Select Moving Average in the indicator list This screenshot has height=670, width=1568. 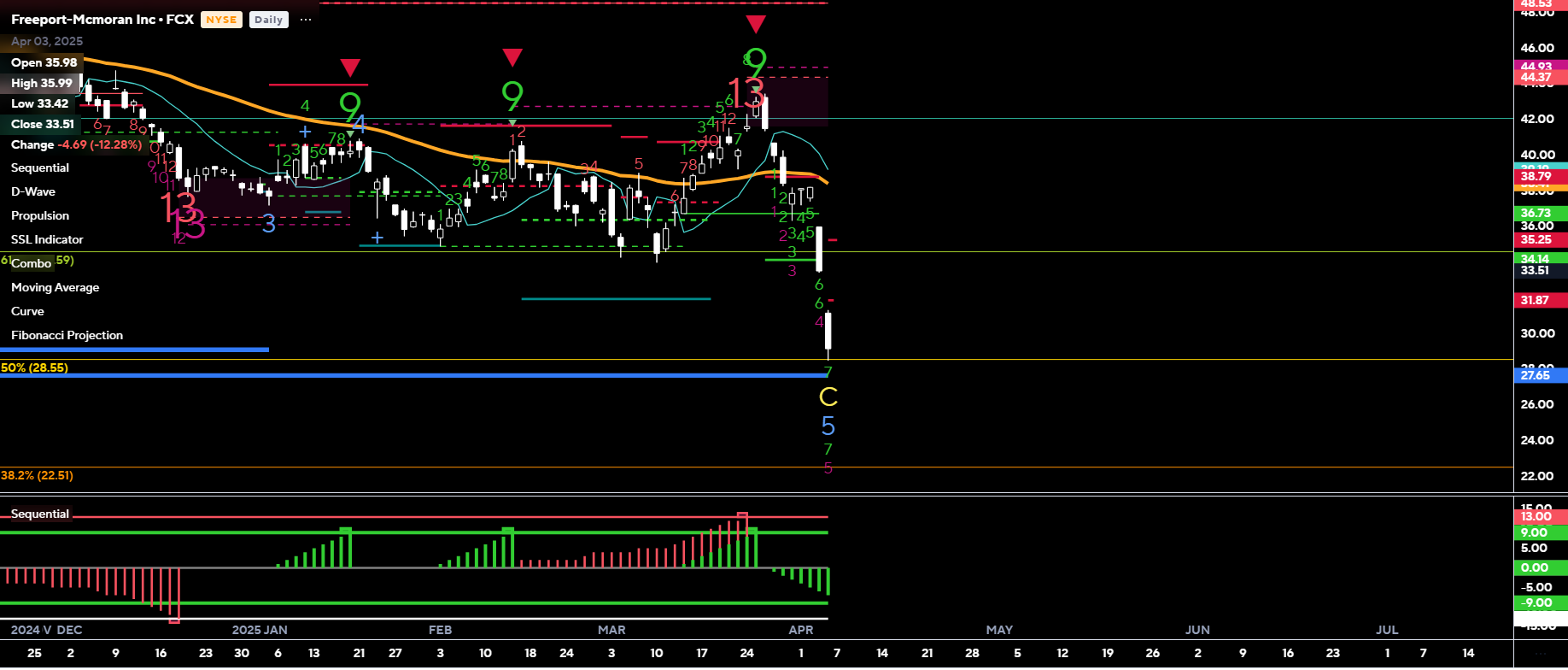tap(55, 288)
